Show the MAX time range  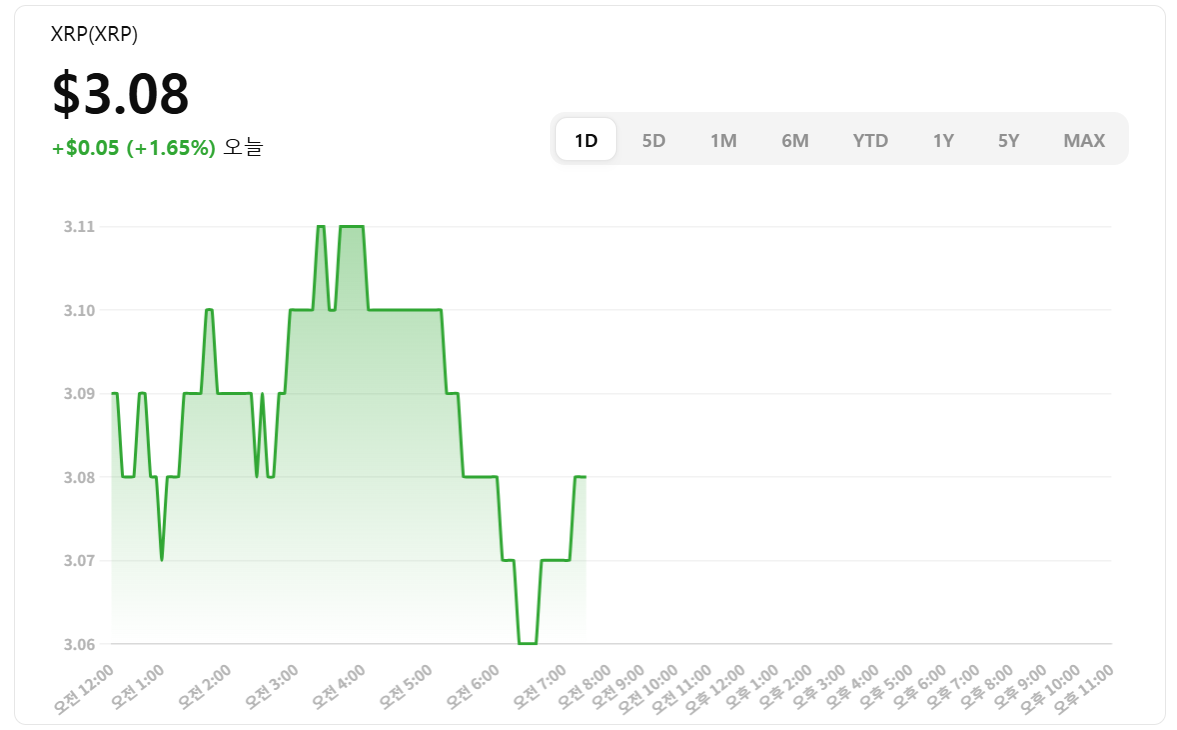point(1084,140)
